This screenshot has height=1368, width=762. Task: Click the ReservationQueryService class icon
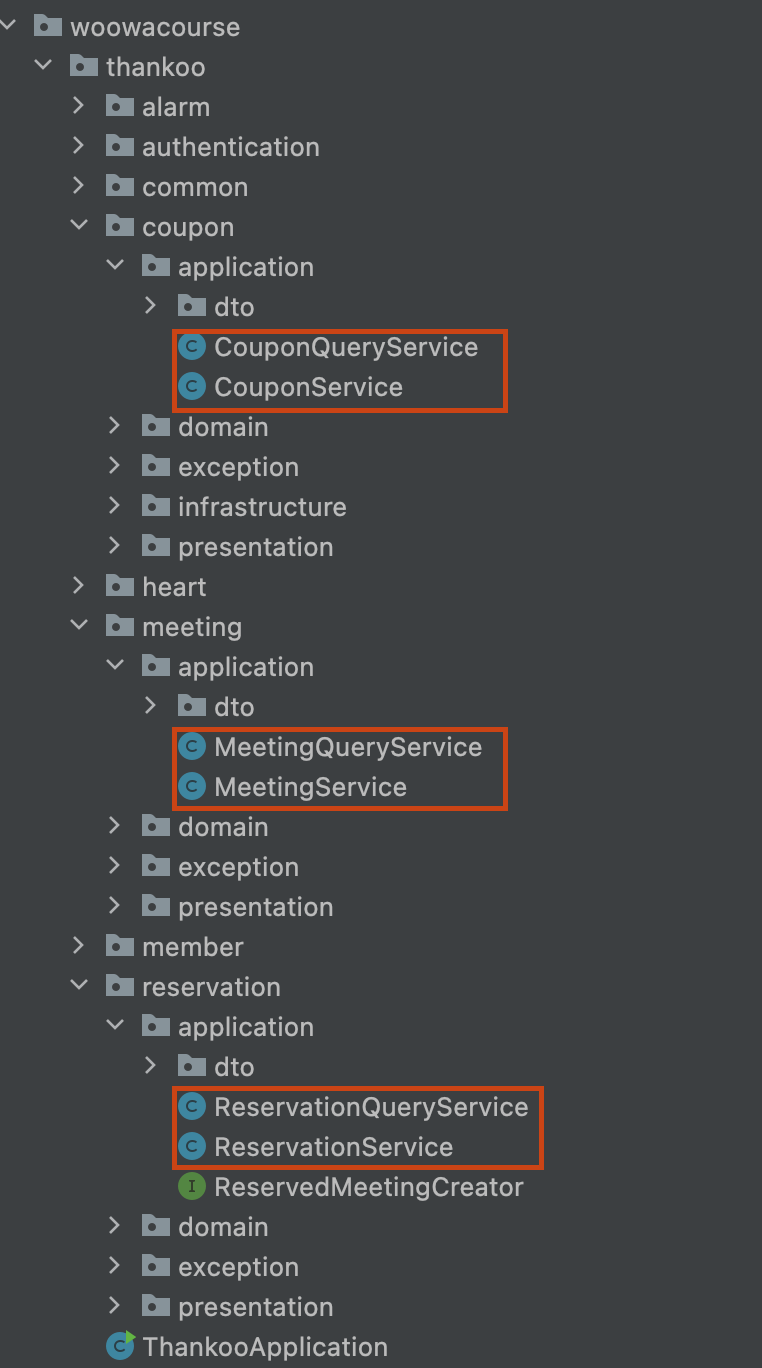point(192,1107)
